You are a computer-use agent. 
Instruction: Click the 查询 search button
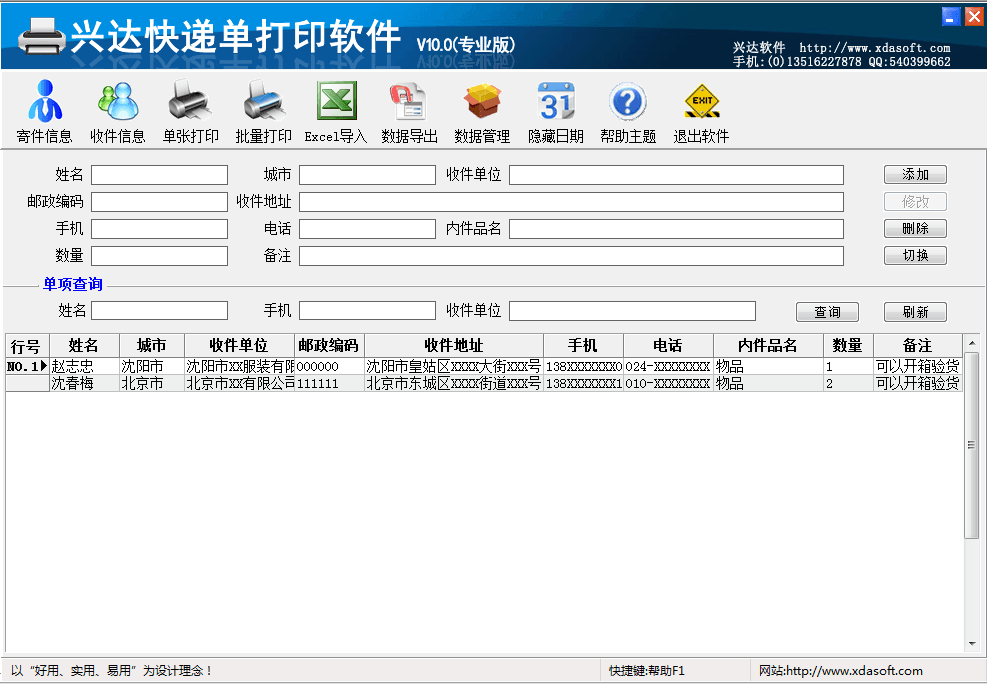pyautogui.click(x=827, y=312)
